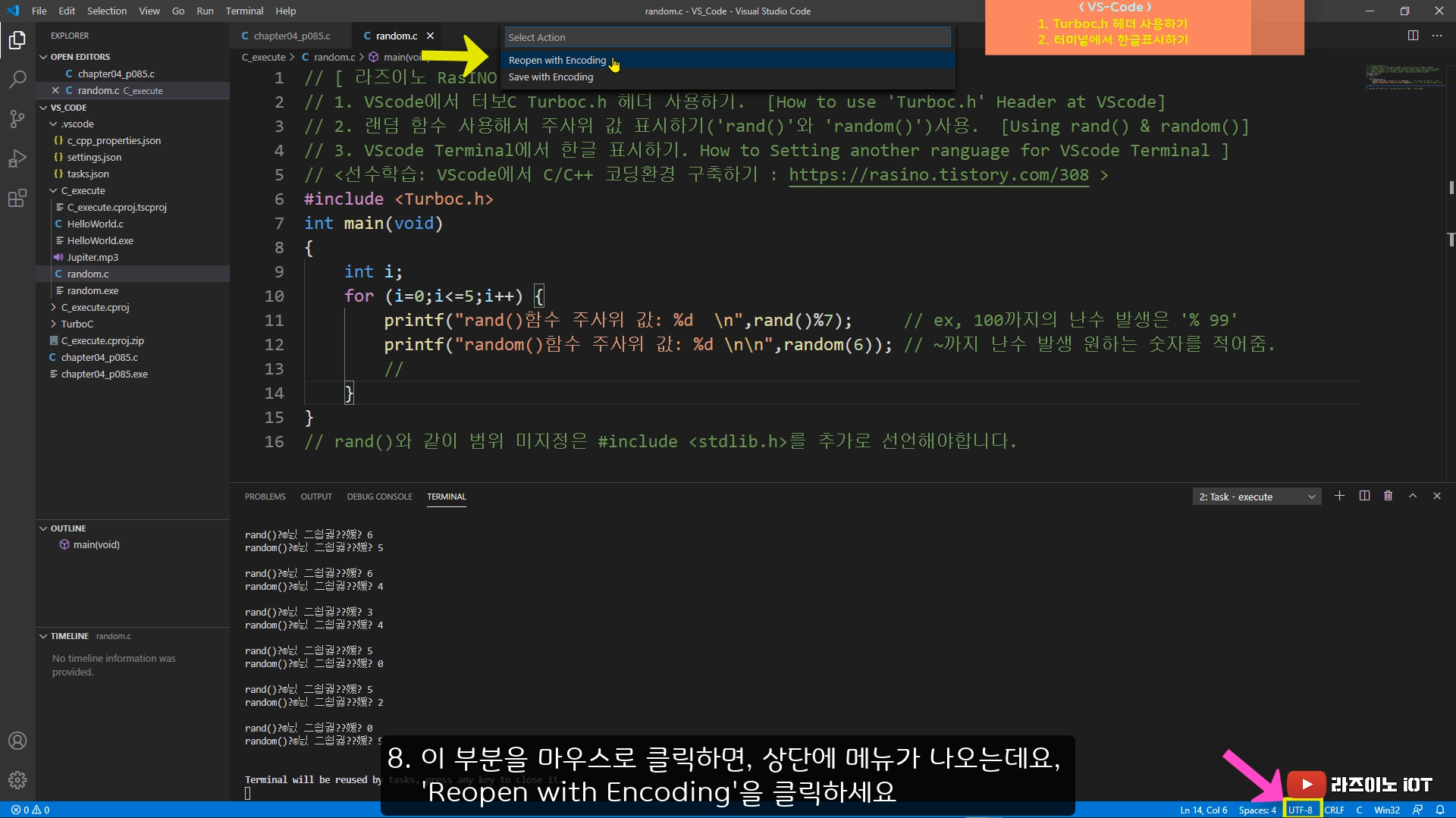This screenshot has height=818, width=1456.
Task: Collapse the .vscode folder
Action: coord(77,124)
